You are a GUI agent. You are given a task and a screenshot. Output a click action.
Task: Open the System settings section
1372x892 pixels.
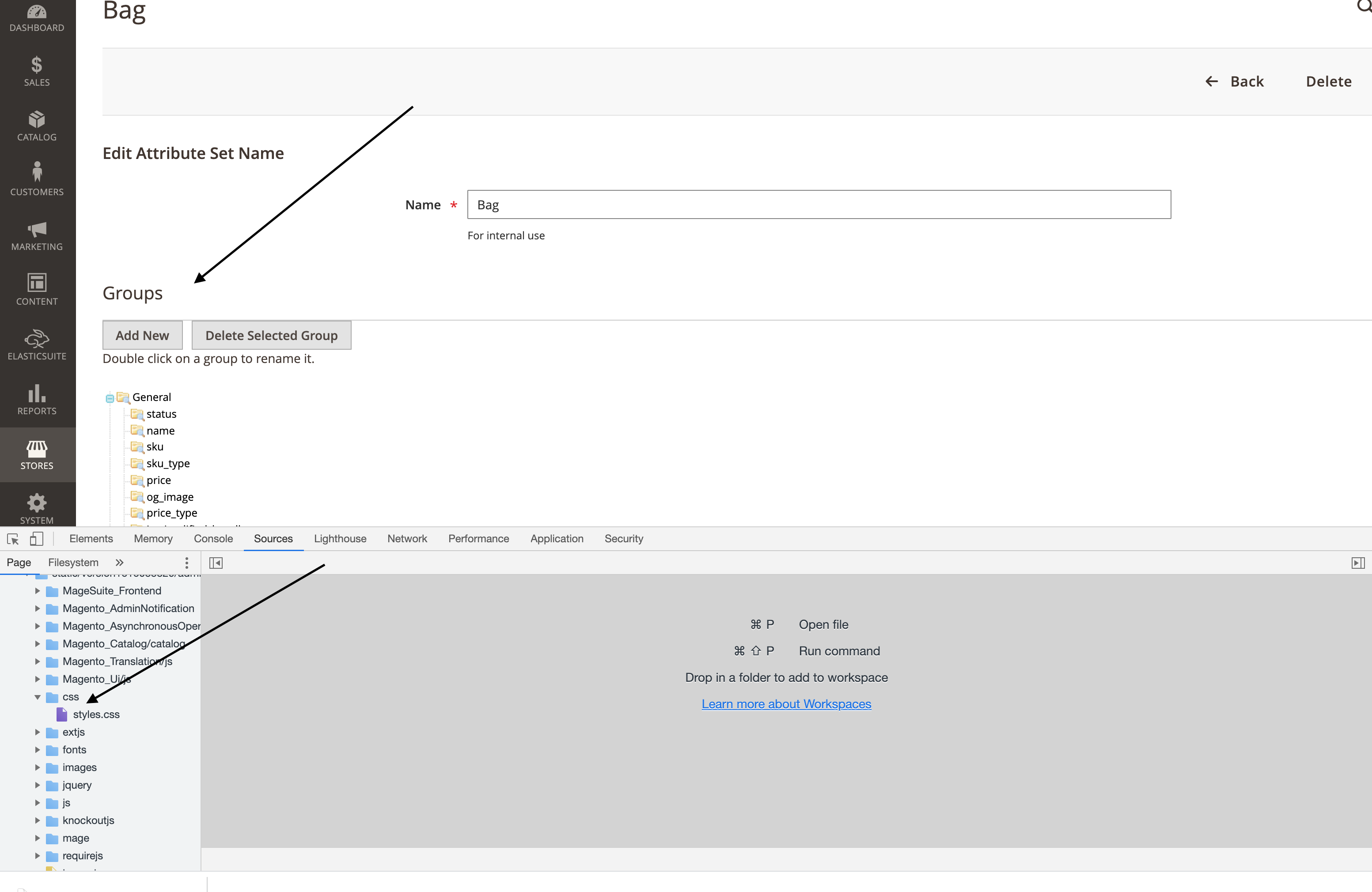[37, 506]
